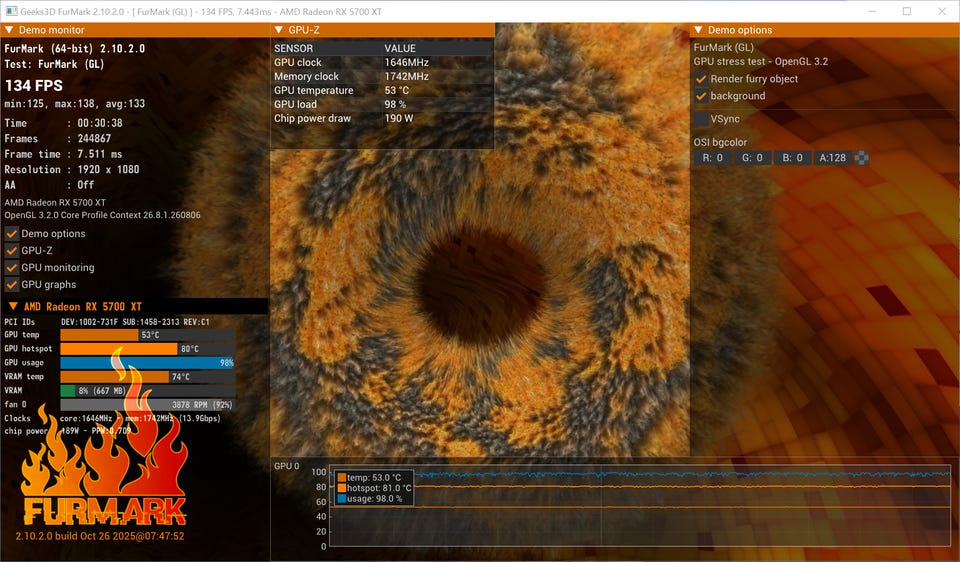
Task: Collapse the Demo options panel
Action: tap(698, 30)
